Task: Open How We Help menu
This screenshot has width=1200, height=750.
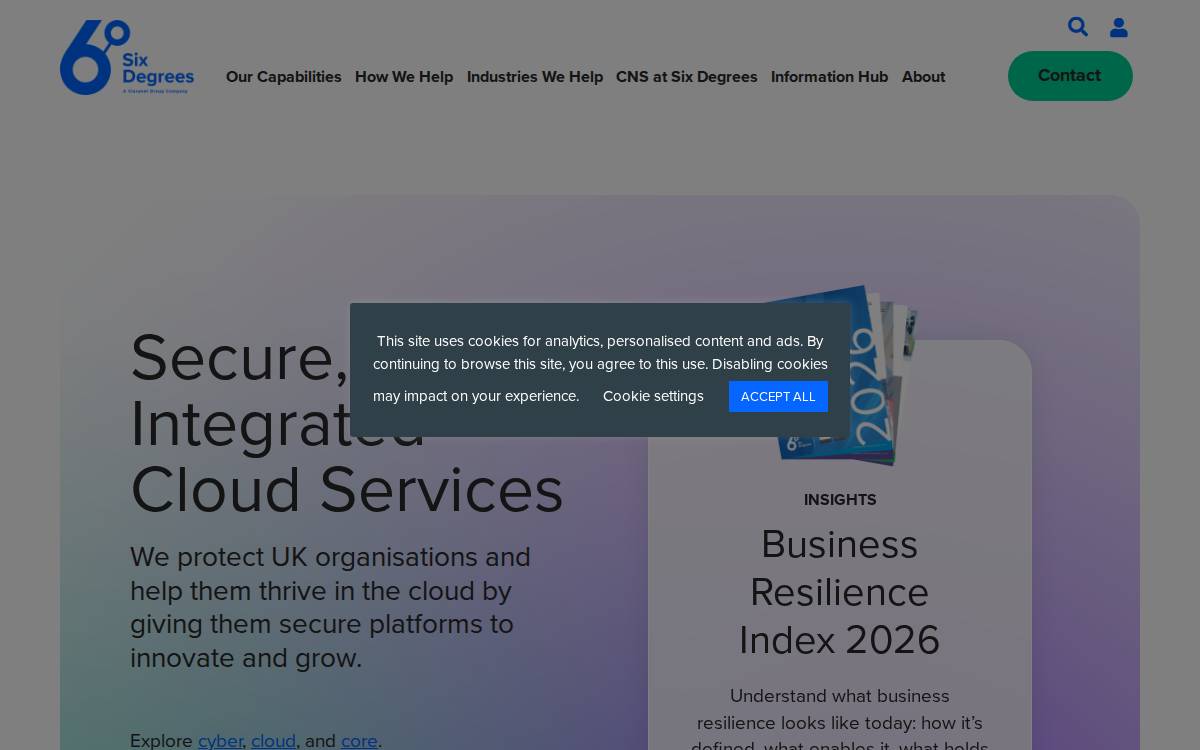Action: [404, 77]
